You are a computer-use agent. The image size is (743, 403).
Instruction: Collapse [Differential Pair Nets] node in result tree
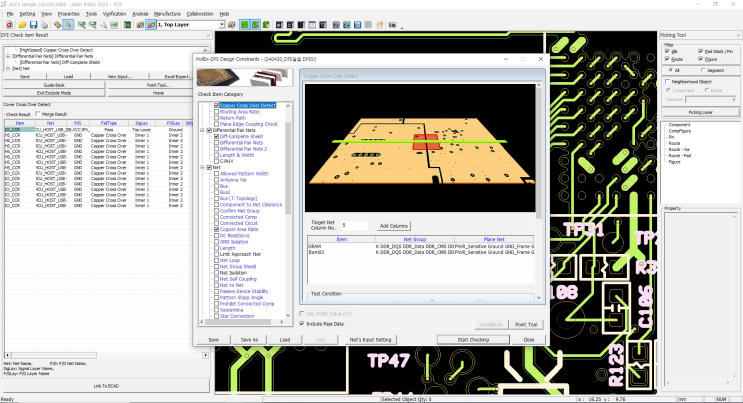click(8, 56)
